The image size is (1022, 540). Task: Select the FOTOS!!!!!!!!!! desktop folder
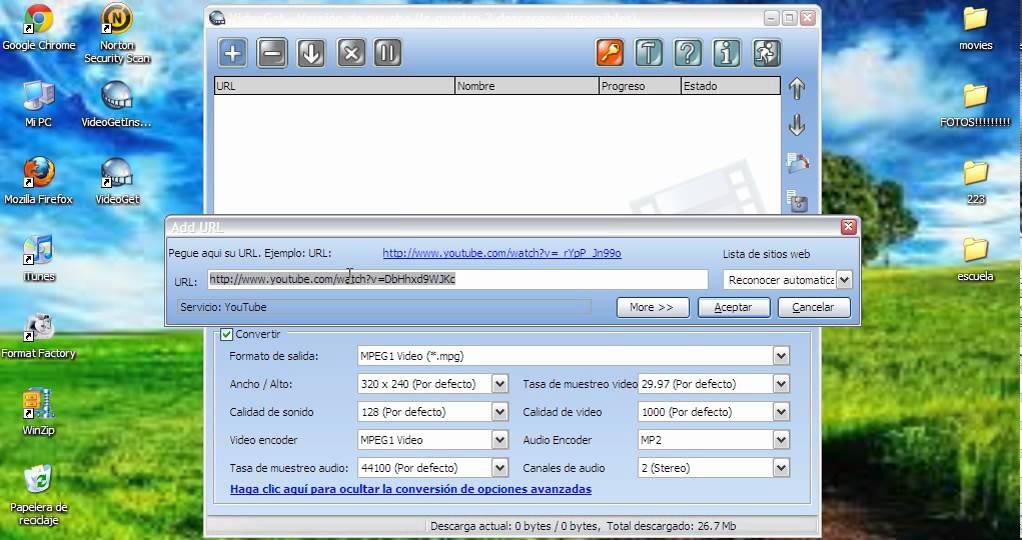coord(976,104)
